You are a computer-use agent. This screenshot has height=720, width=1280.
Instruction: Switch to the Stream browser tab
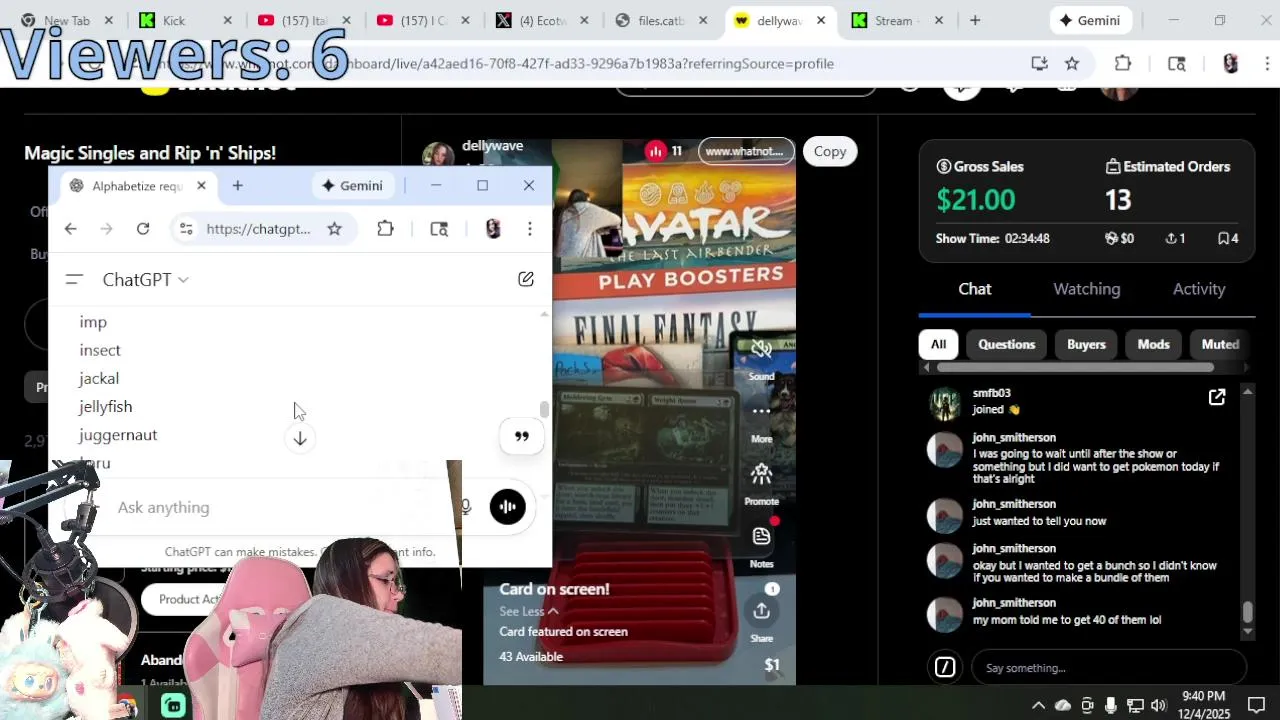(x=895, y=20)
